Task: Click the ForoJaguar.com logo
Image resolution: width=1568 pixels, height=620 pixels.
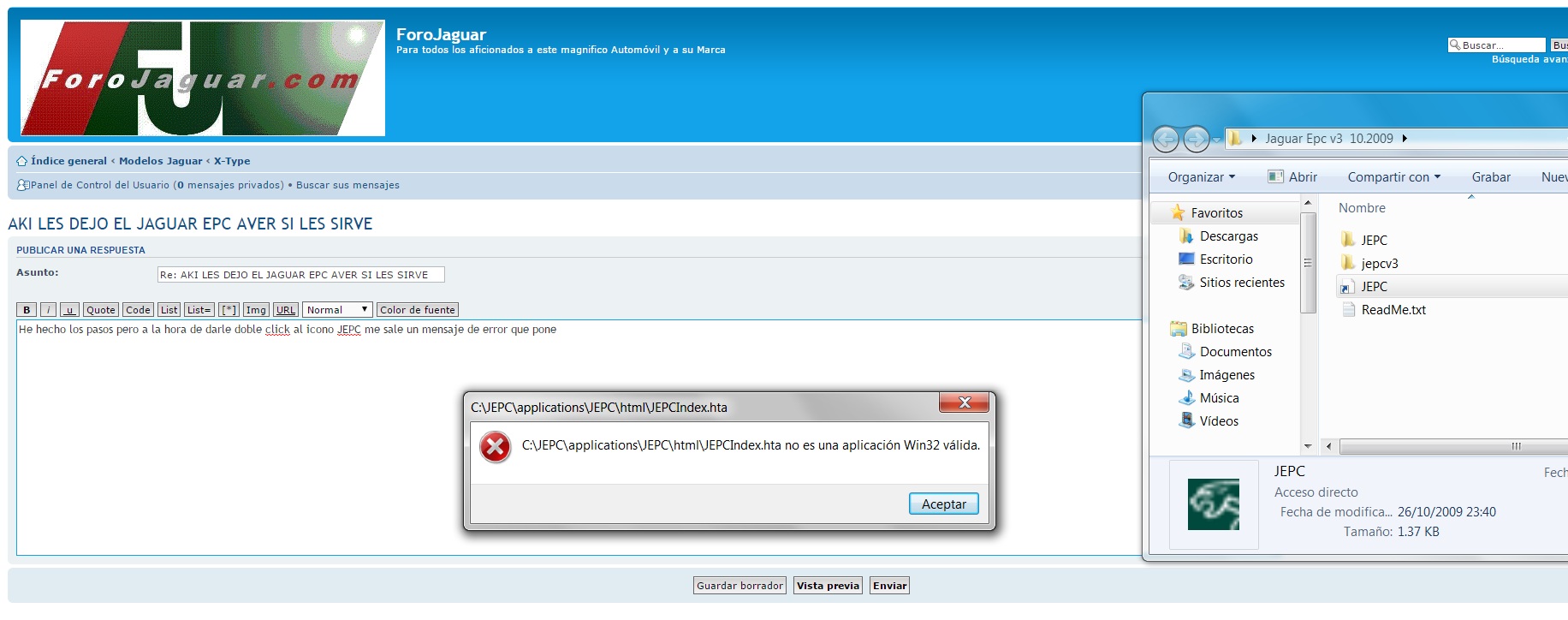Action: point(203,79)
